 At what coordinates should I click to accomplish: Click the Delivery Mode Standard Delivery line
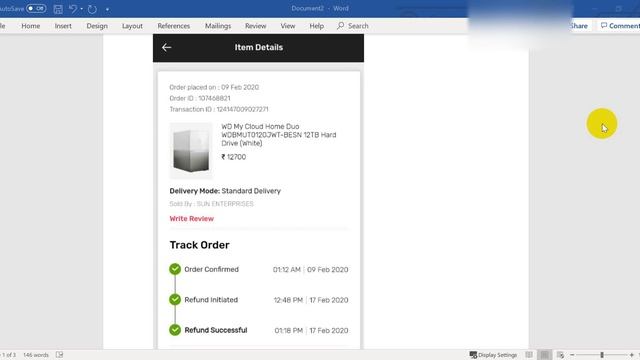click(x=225, y=191)
